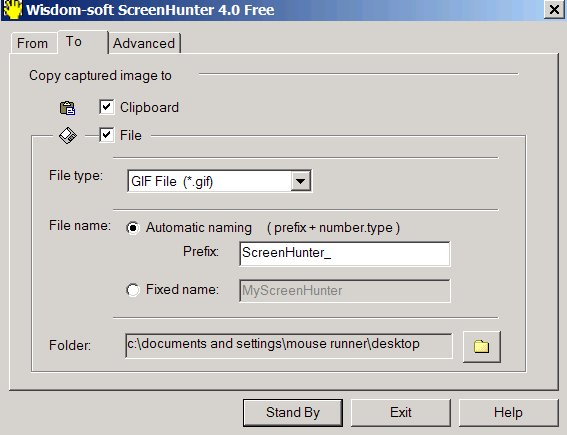Open Help with the Help button
The image size is (567, 435).
508,413
